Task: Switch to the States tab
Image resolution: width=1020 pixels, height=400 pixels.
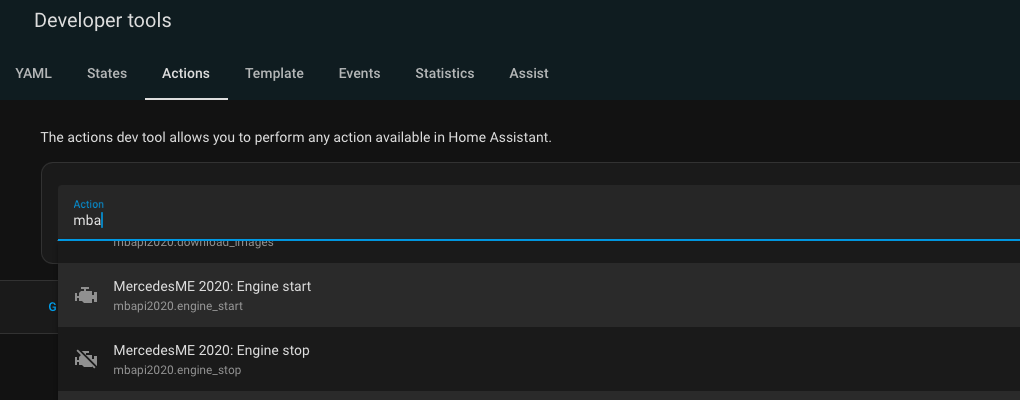Action: (x=107, y=73)
